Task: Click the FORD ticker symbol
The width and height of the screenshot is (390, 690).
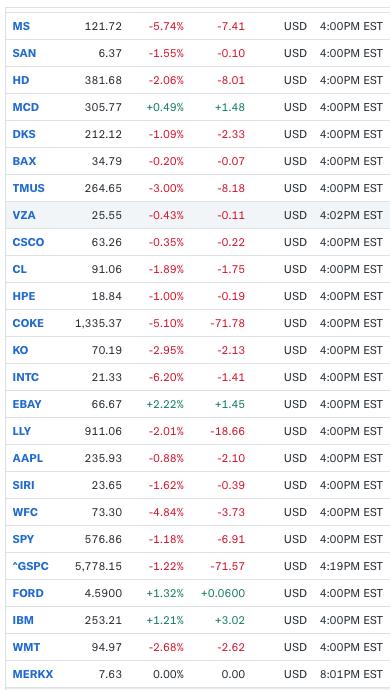Action: click(28, 593)
